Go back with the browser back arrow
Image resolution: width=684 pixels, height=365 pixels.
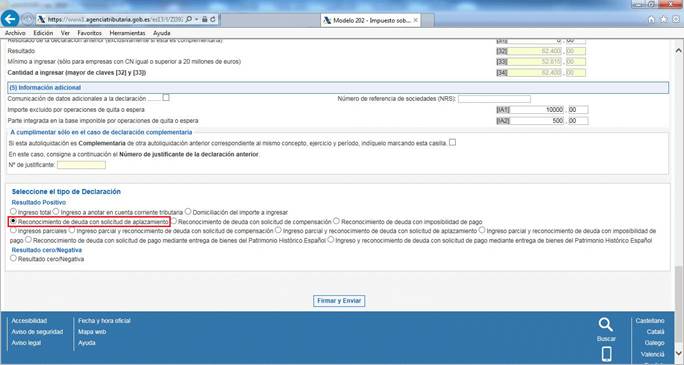point(10,19)
